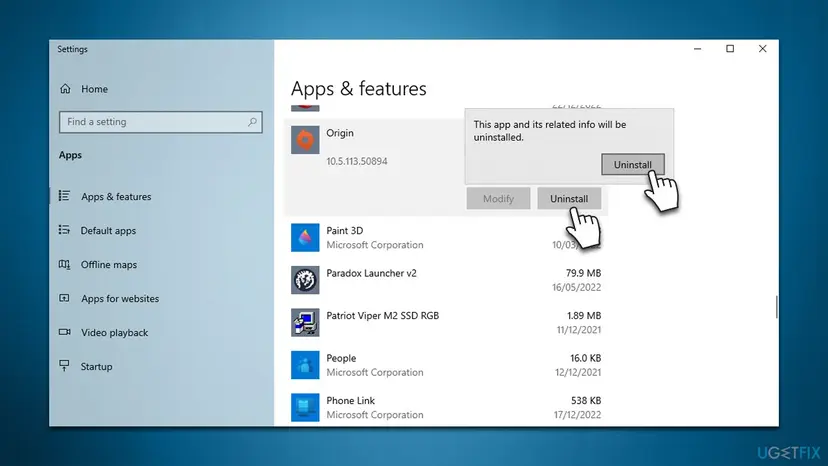828x466 pixels.
Task: Select Apps & features in sidebar
Action: (116, 197)
